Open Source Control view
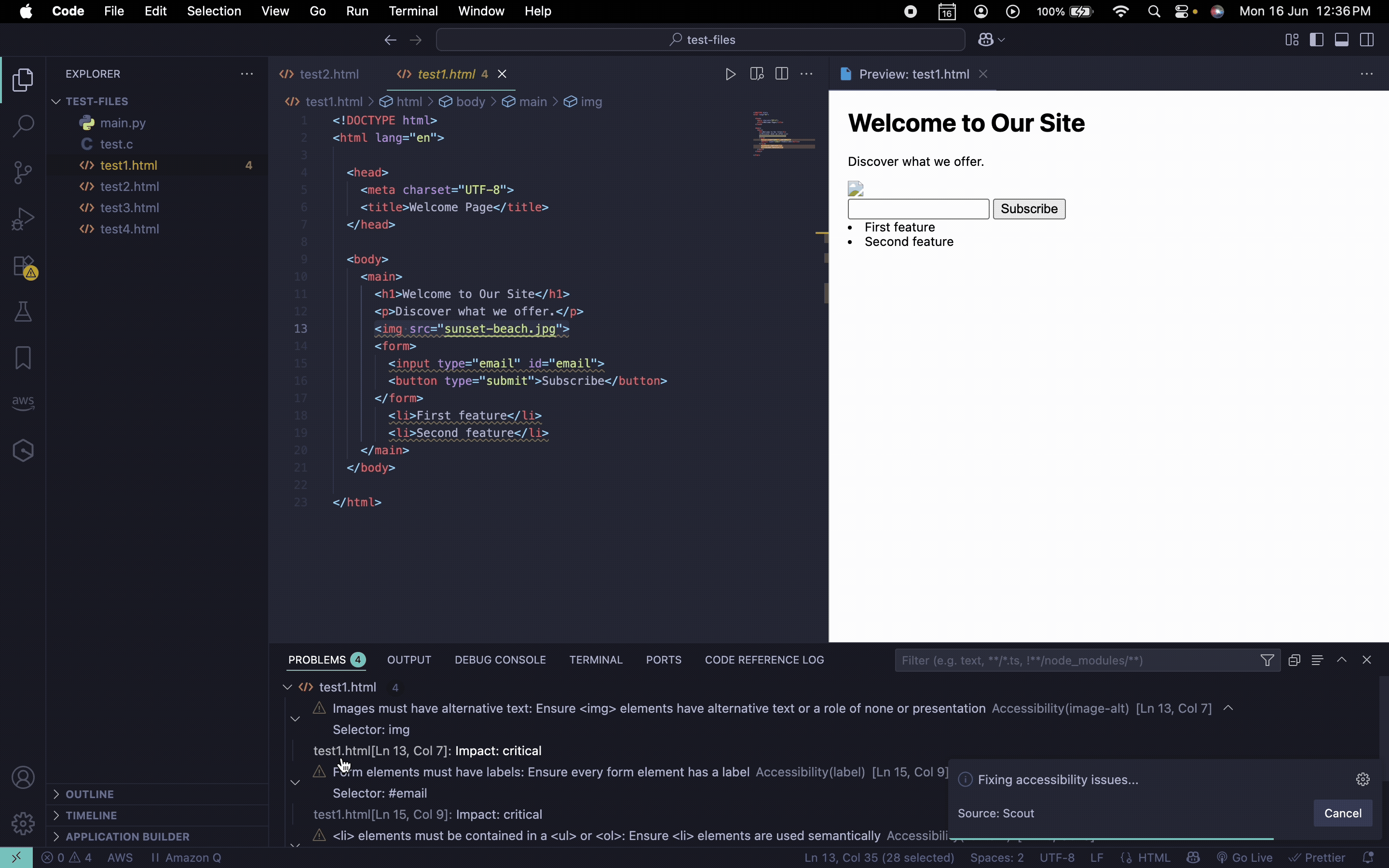1389x868 pixels. point(23,172)
